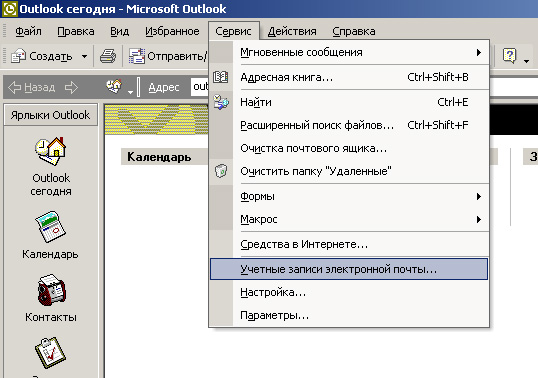This screenshot has width=538, height=378.
Task: Open the Календарь shortcut icon
Action: tap(51, 227)
